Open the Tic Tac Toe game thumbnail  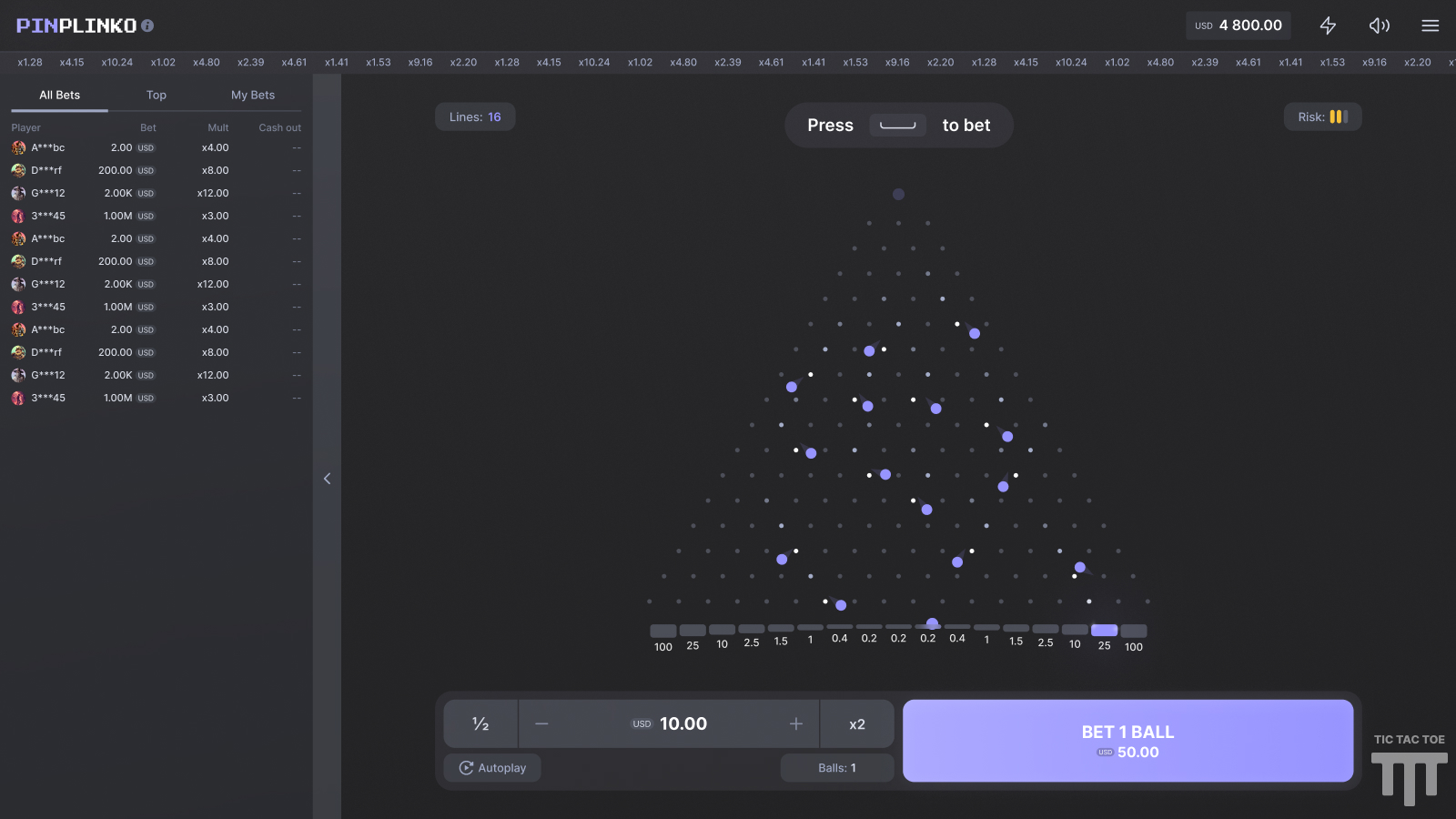click(x=1409, y=770)
